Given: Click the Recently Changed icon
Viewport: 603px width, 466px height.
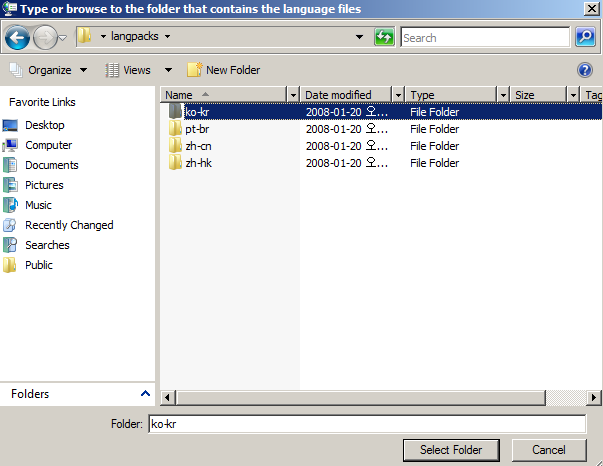Looking at the screenshot, I should (10, 225).
